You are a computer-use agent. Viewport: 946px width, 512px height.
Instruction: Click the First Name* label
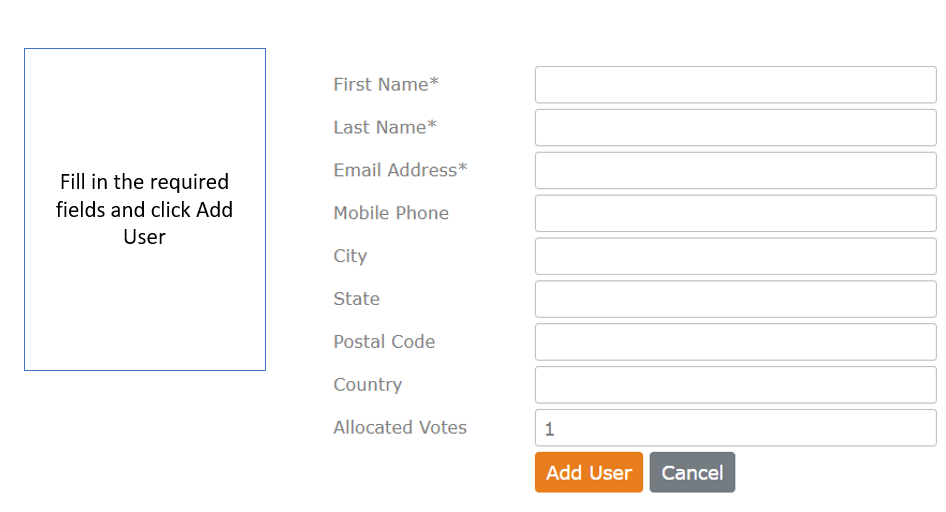pos(386,84)
